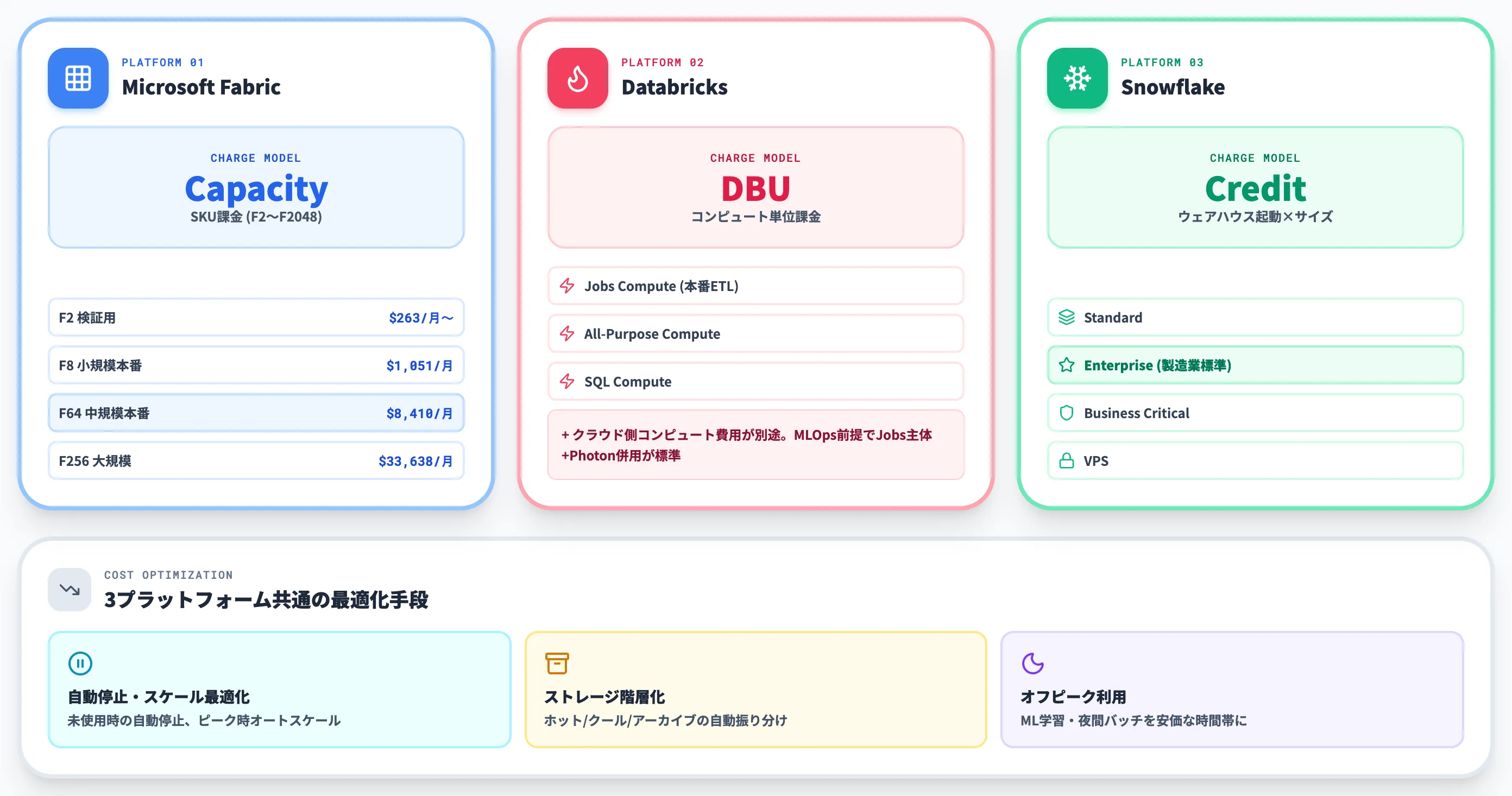1512x796 pixels.
Task: Click the lightning icon beside All-Purpose Compute
Action: coord(567,333)
